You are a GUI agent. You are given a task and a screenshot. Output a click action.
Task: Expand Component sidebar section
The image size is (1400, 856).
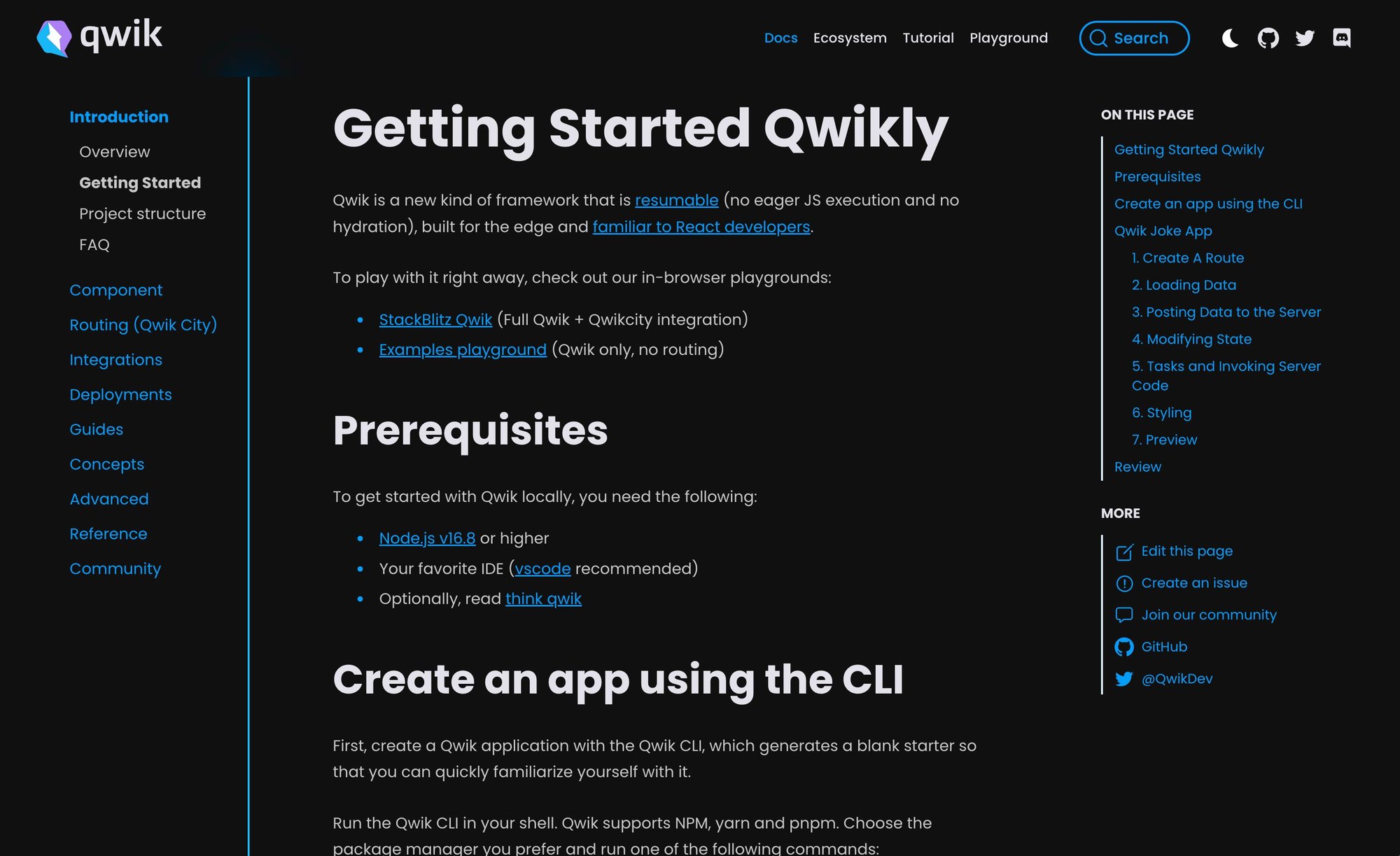click(116, 290)
